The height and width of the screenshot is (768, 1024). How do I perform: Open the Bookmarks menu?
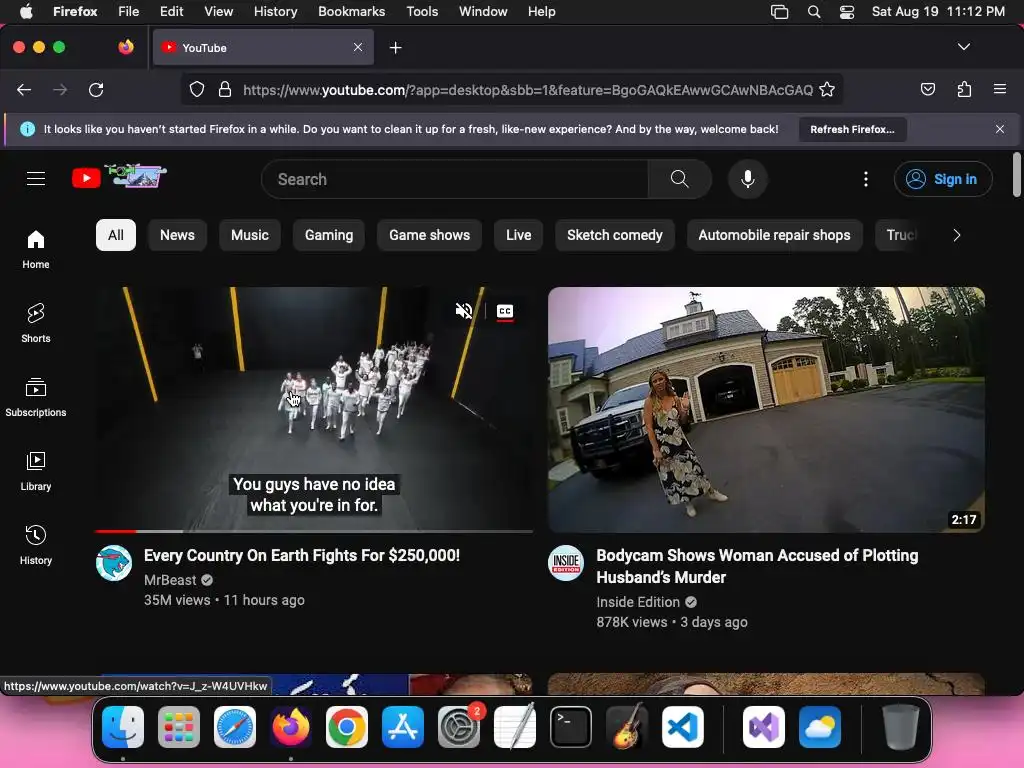click(x=351, y=12)
